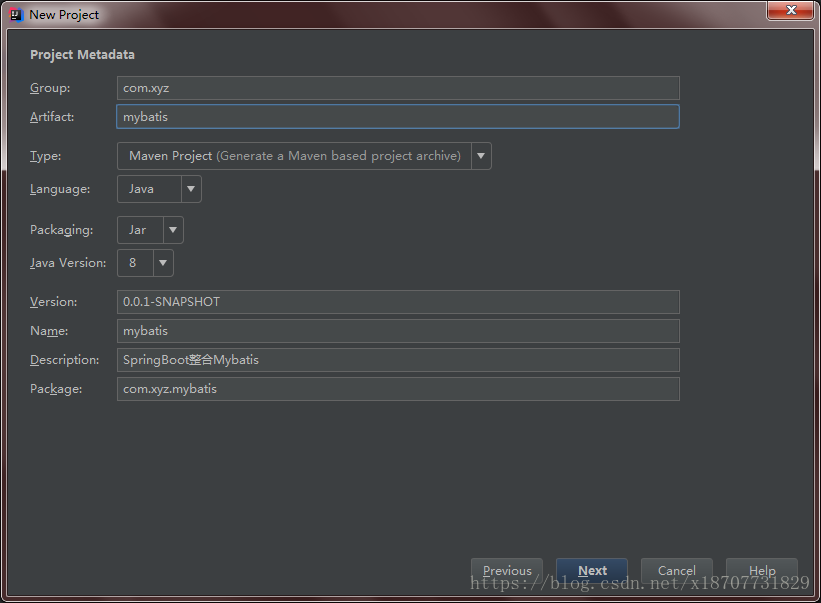Proceed with the Next button

point(592,571)
